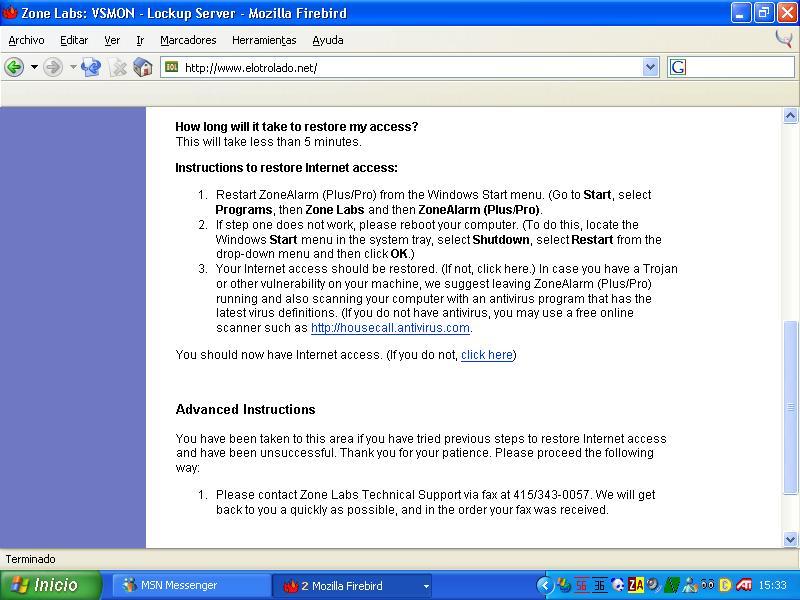Image resolution: width=800 pixels, height=600 pixels.
Task: Click the 'Terminado' status bar text
Action: [x=31, y=559]
